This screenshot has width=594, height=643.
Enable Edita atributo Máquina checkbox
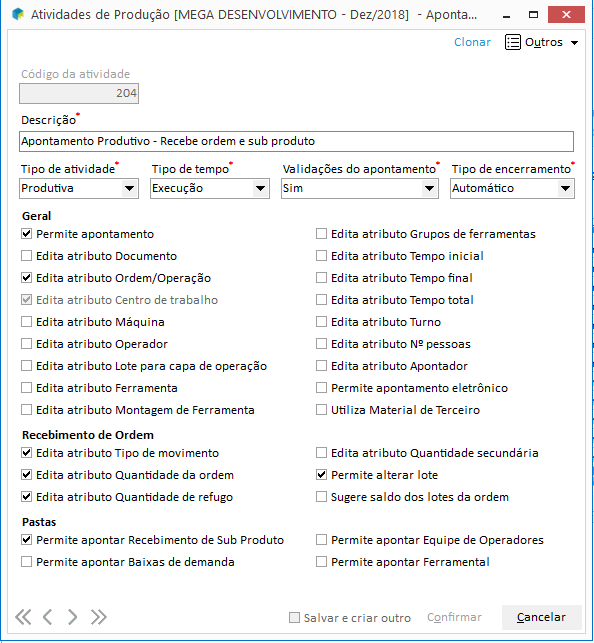pos(27,322)
